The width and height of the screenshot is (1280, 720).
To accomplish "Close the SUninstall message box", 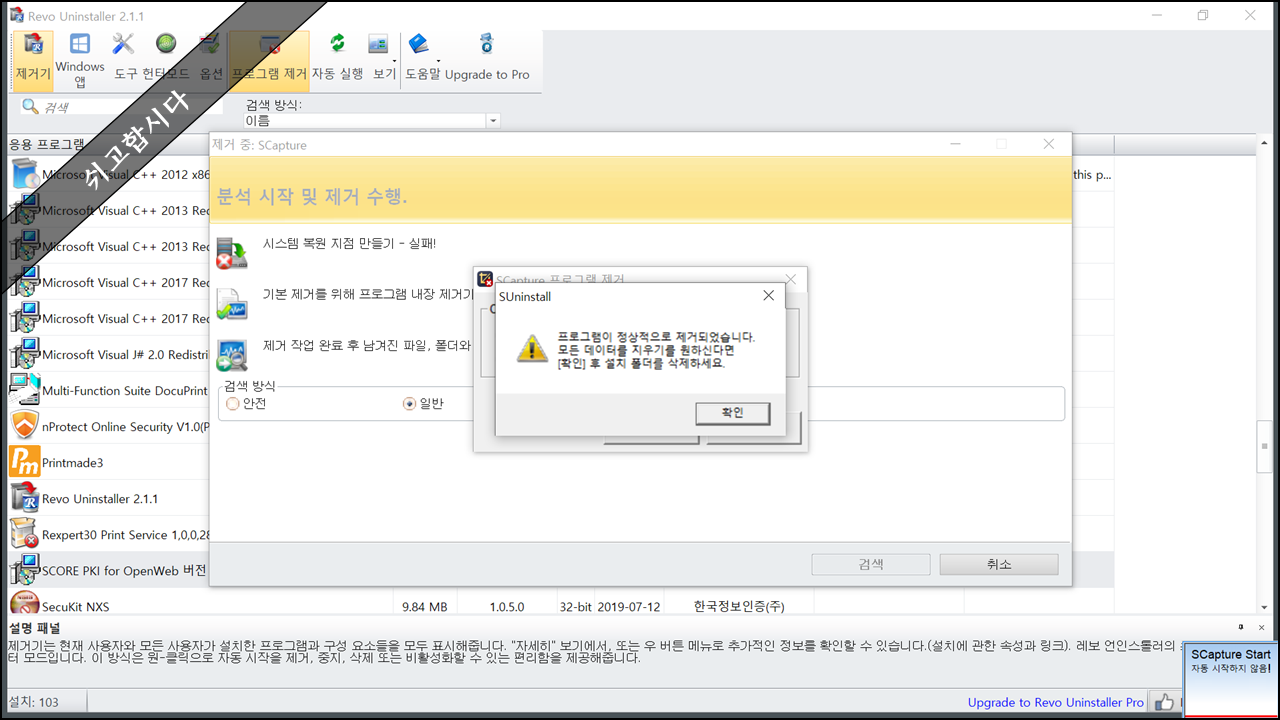I will [768, 296].
